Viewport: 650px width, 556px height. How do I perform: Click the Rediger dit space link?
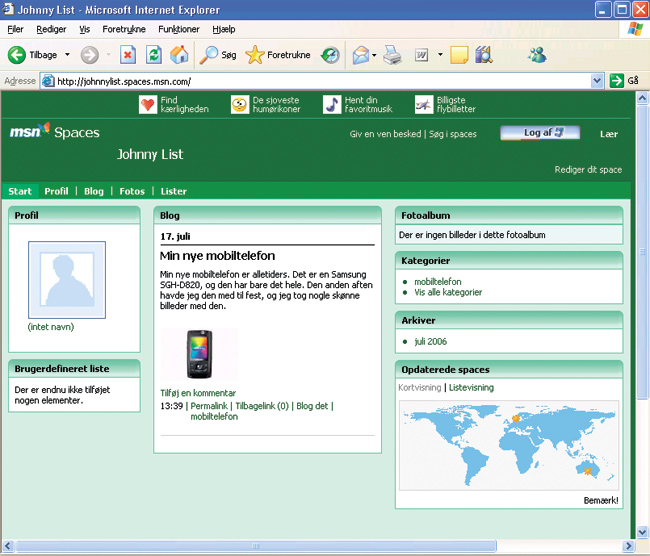click(x=588, y=170)
